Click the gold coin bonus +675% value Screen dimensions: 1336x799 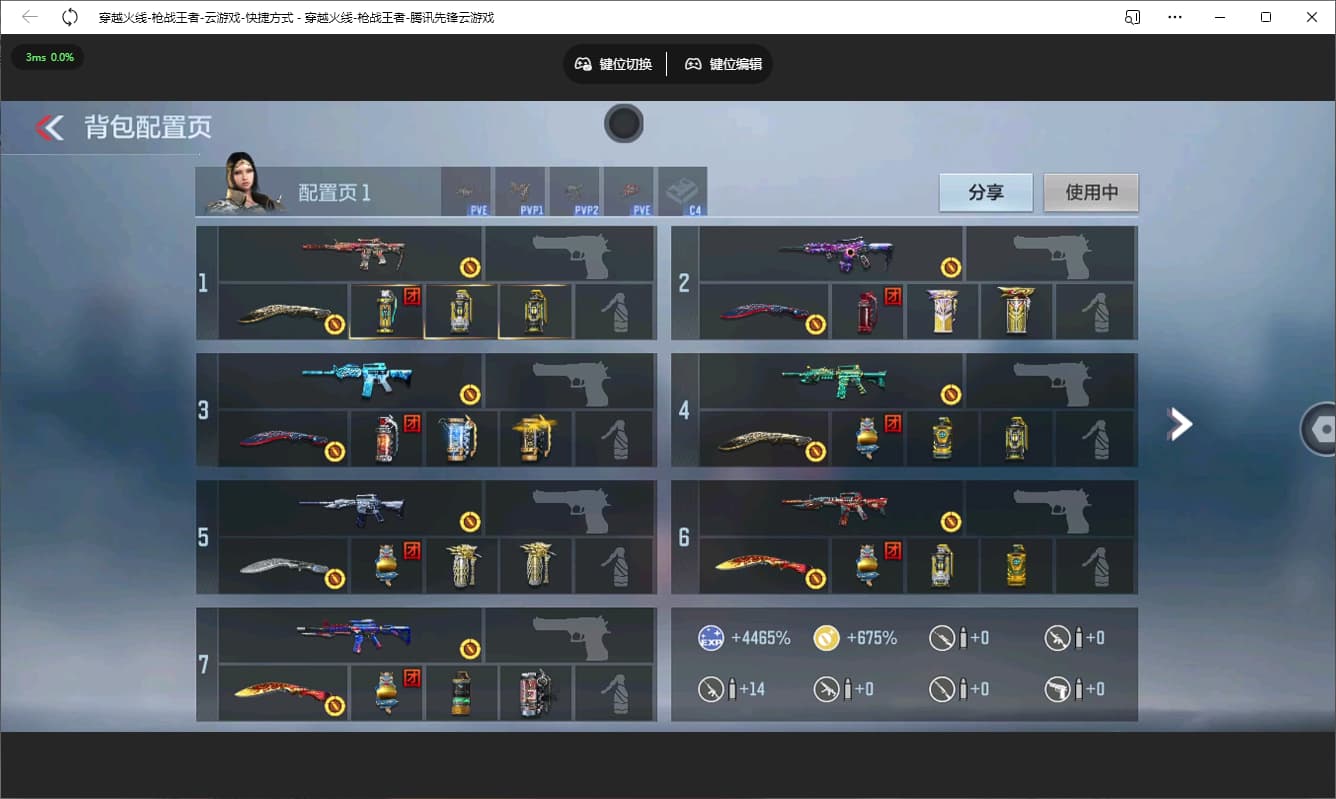(x=872, y=638)
